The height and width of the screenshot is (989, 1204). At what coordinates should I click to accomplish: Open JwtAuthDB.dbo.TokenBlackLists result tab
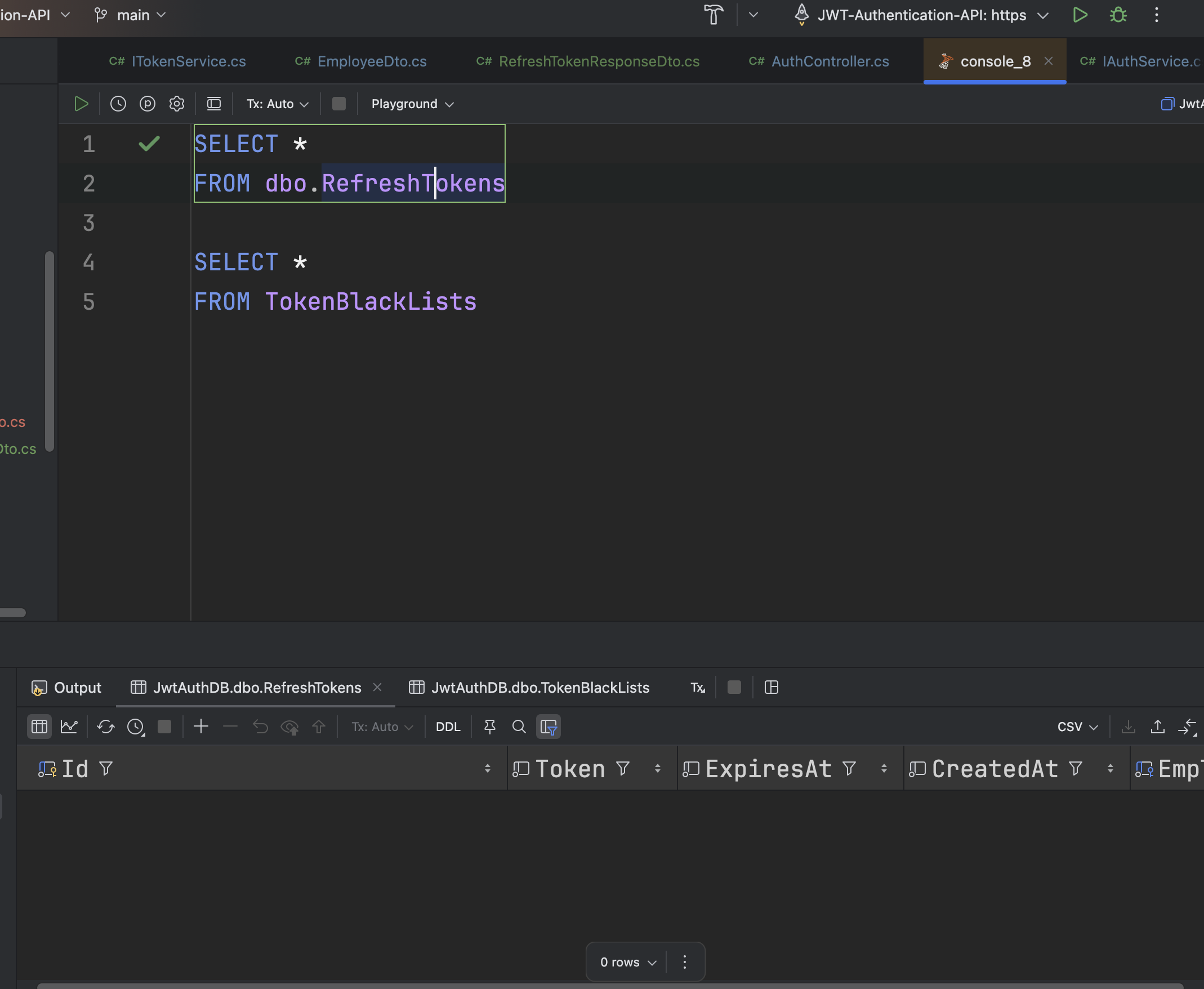point(539,688)
